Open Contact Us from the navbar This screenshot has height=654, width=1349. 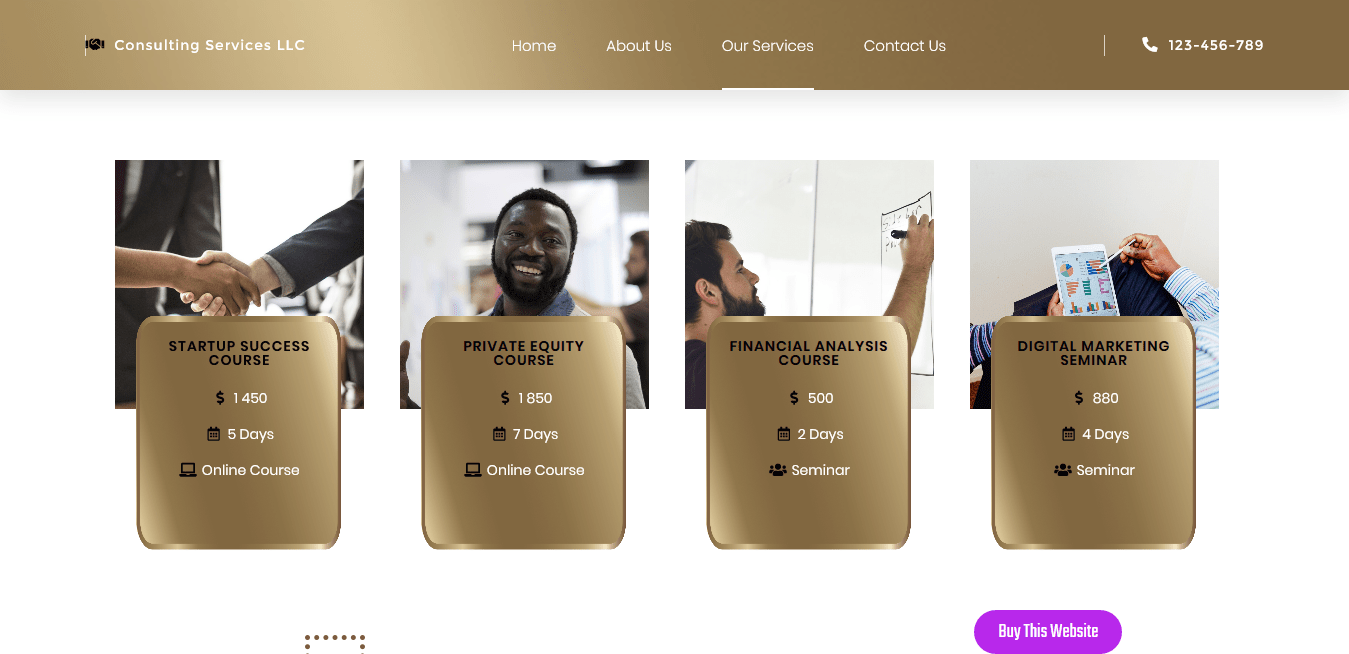click(x=905, y=46)
